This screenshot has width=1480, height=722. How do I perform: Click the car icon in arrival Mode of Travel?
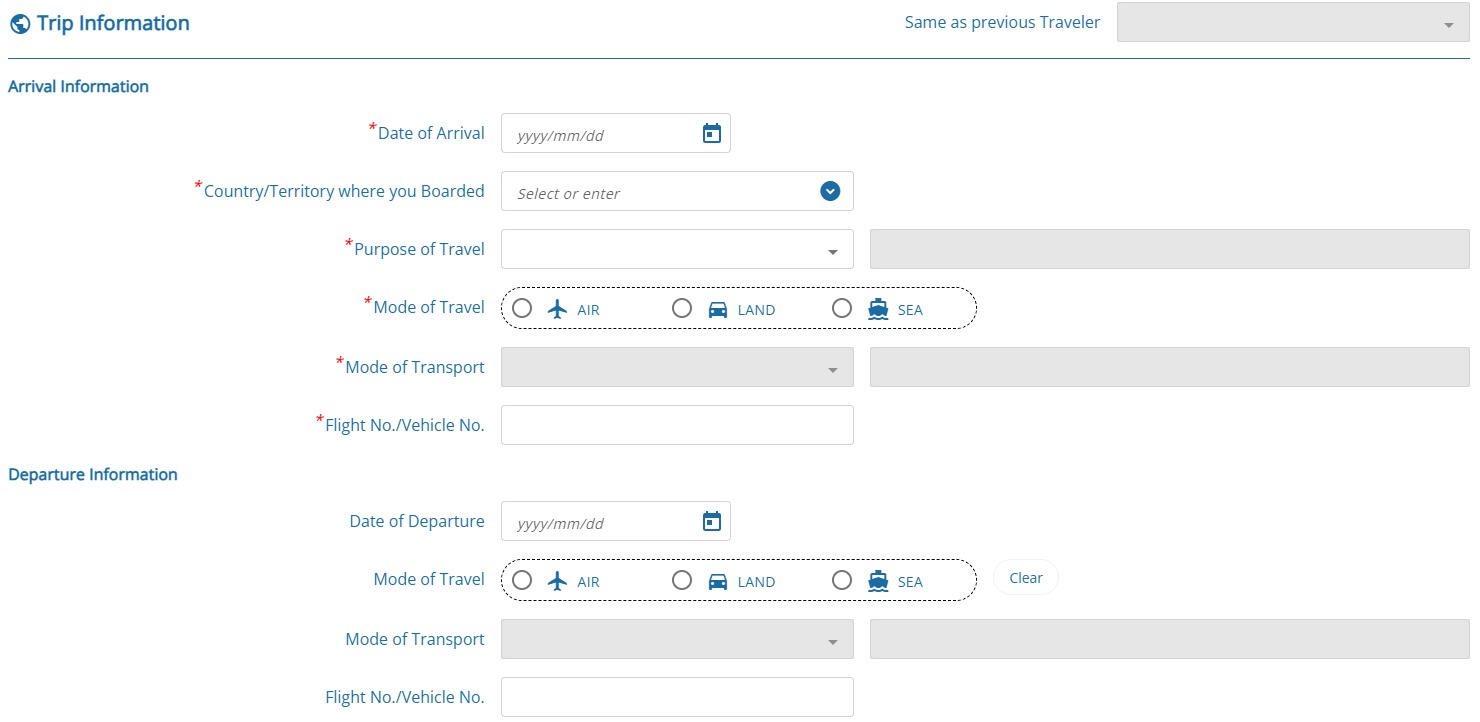pyautogui.click(x=718, y=309)
